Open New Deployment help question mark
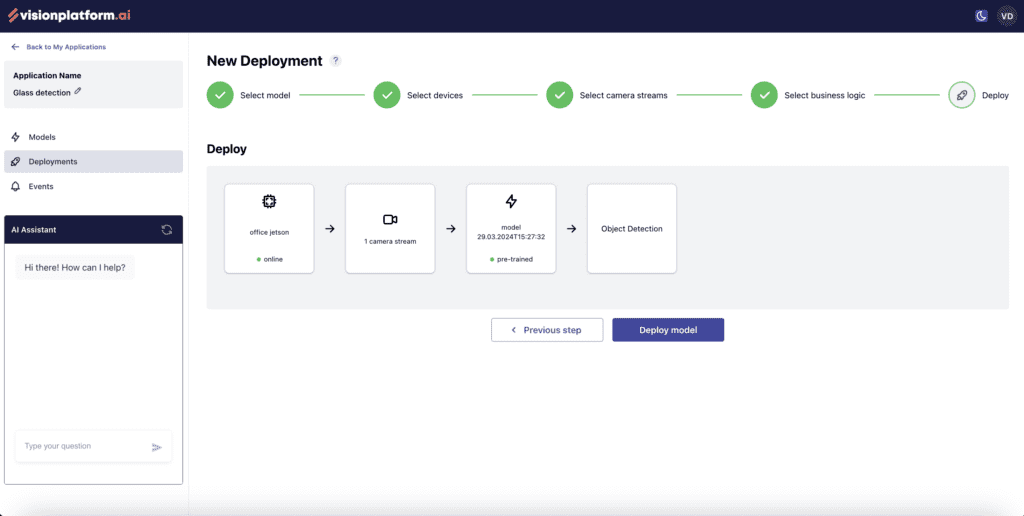The height and width of the screenshot is (516, 1024). (336, 61)
